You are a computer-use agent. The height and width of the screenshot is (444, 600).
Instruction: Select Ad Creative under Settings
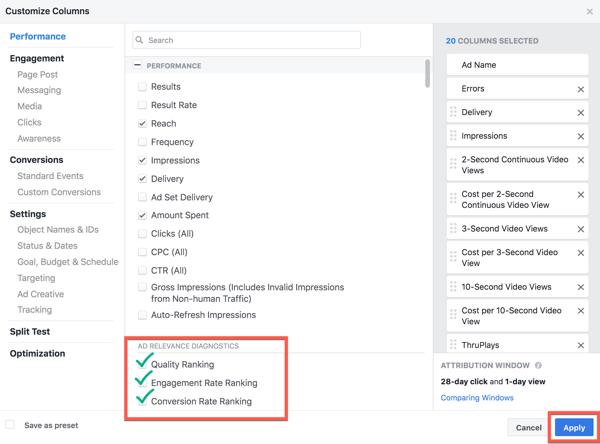41,294
